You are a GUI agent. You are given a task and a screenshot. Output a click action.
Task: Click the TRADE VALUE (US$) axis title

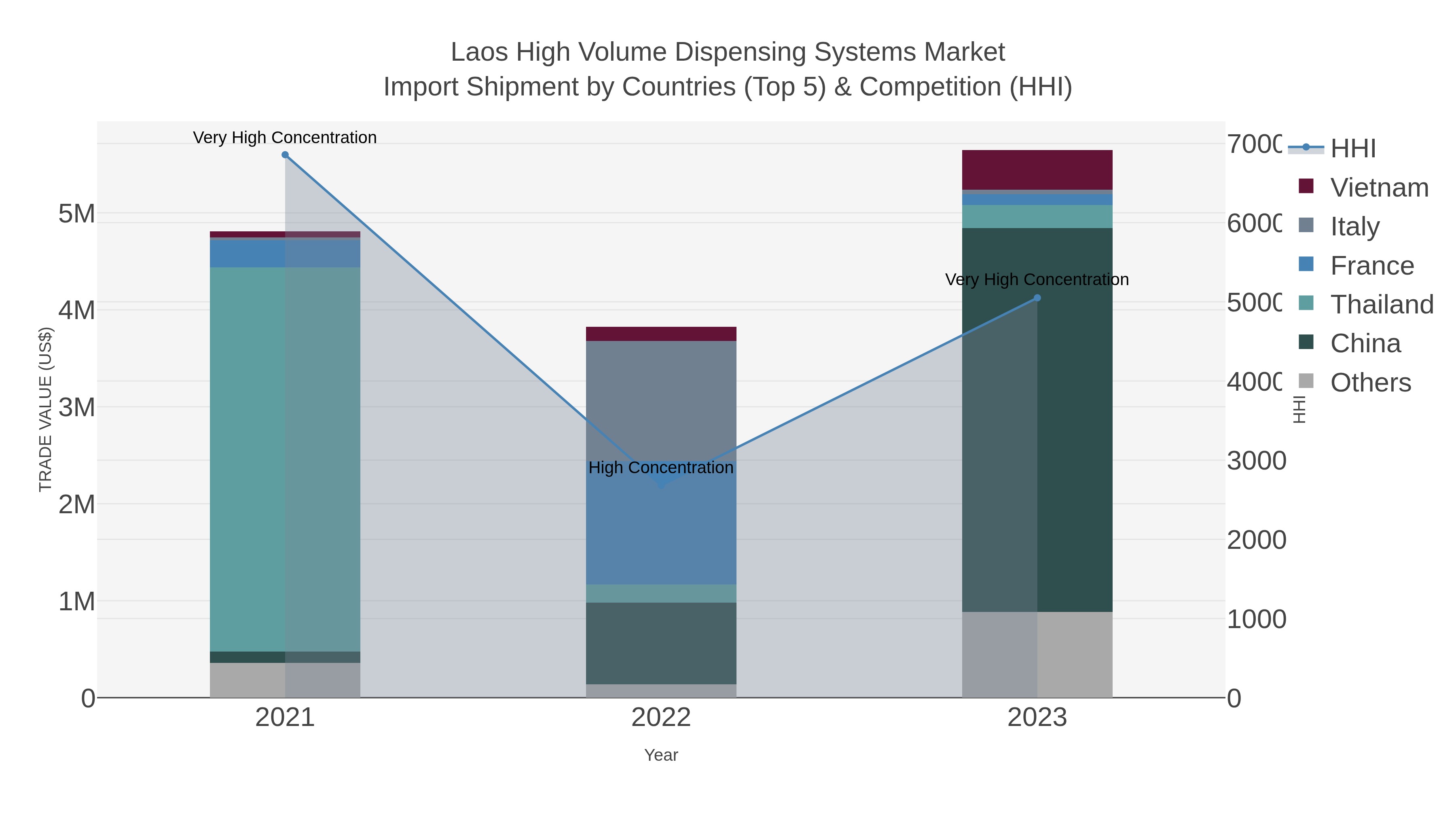click(45, 409)
